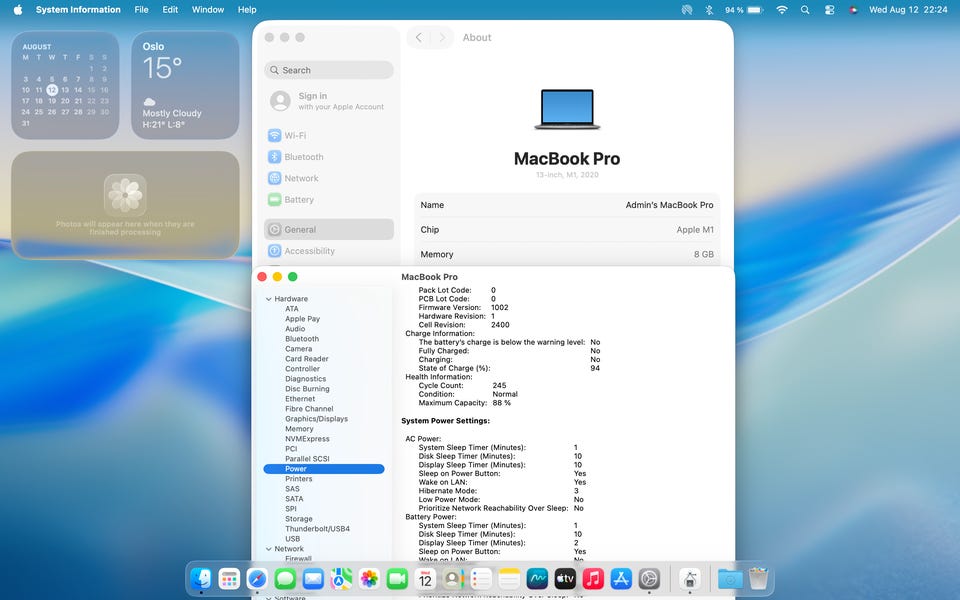Screen dimensions: 960x600
Task: Select Accessibility in System Settings sidebar
Action: click(329, 251)
